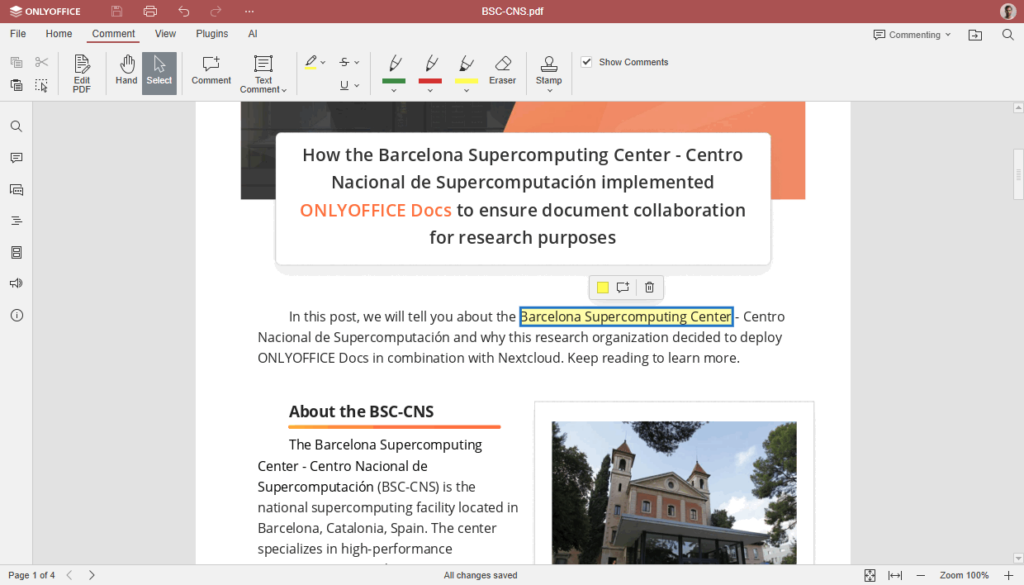Image resolution: width=1024 pixels, height=585 pixels.
Task: Open the Navigation headings panel
Action: point(16,220)
